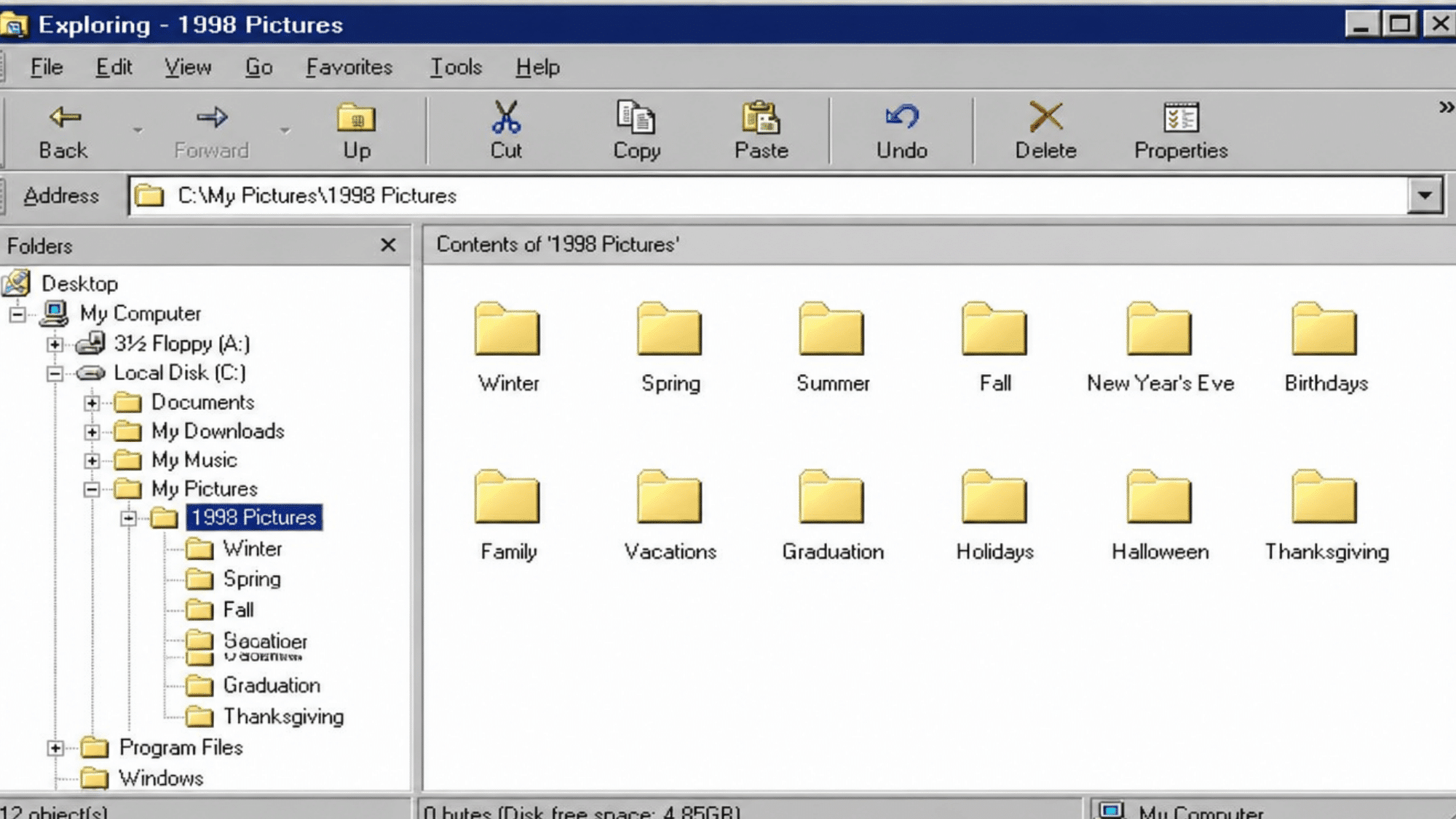Select the Holidays folder icon
Screen dimensions: 1456x819
click(x=994, y=497)
